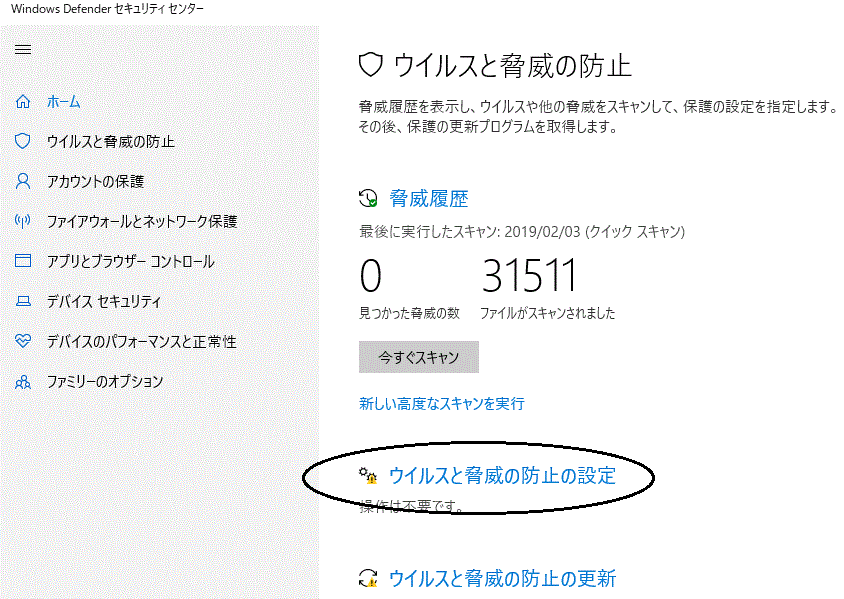Click the heart icon for デバイスのパフォーマンス
This screenshot has height=599, width=844.
pyautogui.click(x=23, y=341)
